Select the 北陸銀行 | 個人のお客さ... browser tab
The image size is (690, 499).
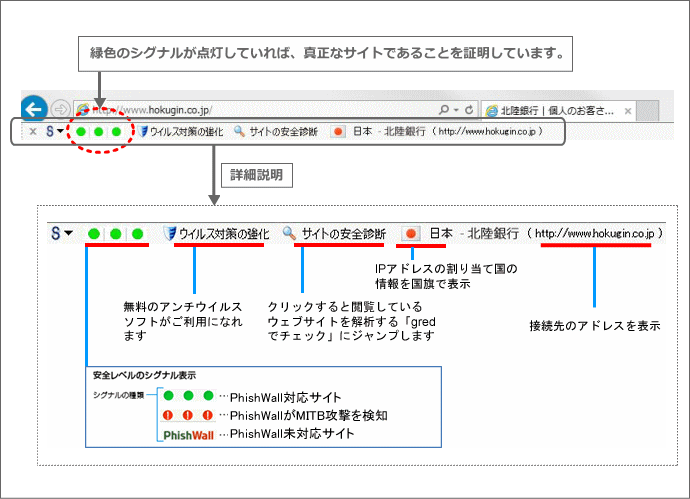(x=558, y=111)
